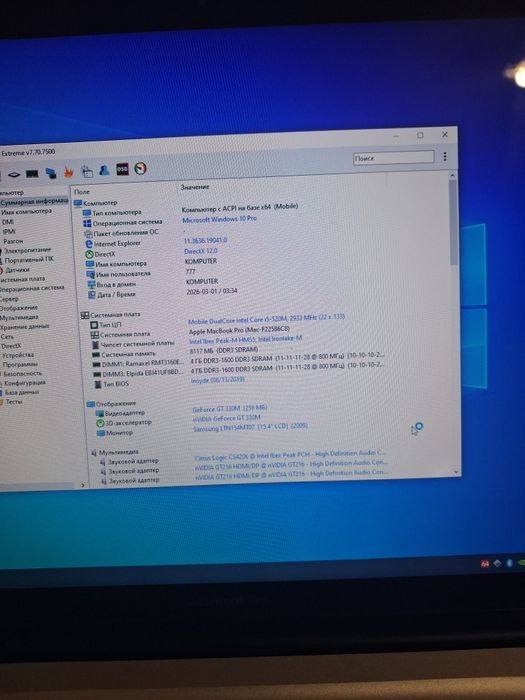Click the two-monitors toolbar icon

51,173
